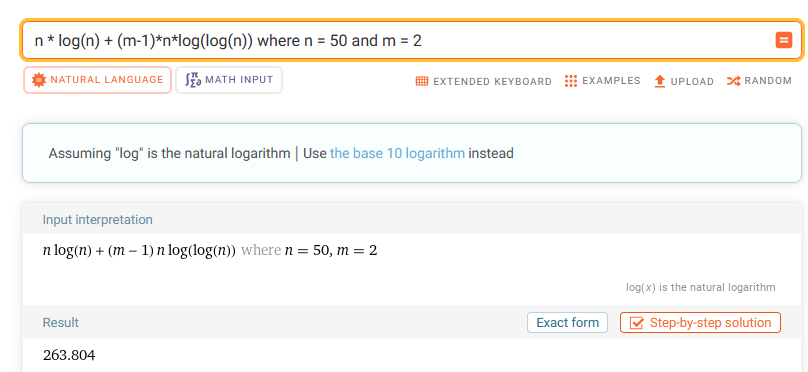The height and width of the screenshot is (372, 808).
Task: Open the Upload option
Action: (x=684, y=81)
